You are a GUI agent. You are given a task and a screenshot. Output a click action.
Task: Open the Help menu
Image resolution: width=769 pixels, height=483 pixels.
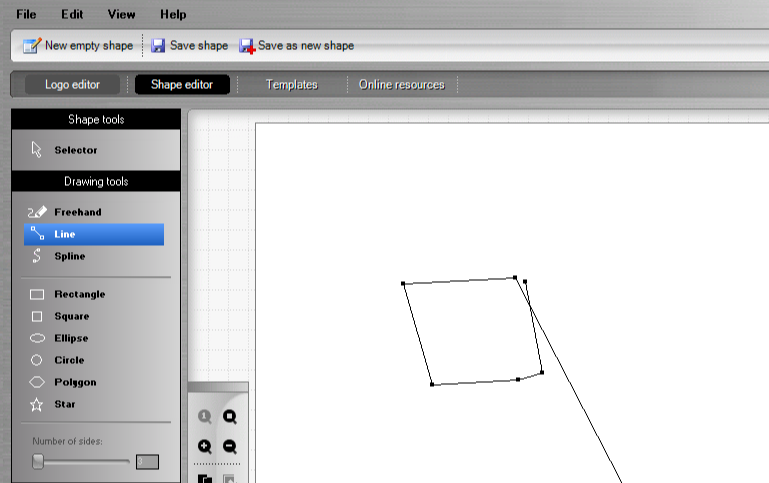coord(173,14)
